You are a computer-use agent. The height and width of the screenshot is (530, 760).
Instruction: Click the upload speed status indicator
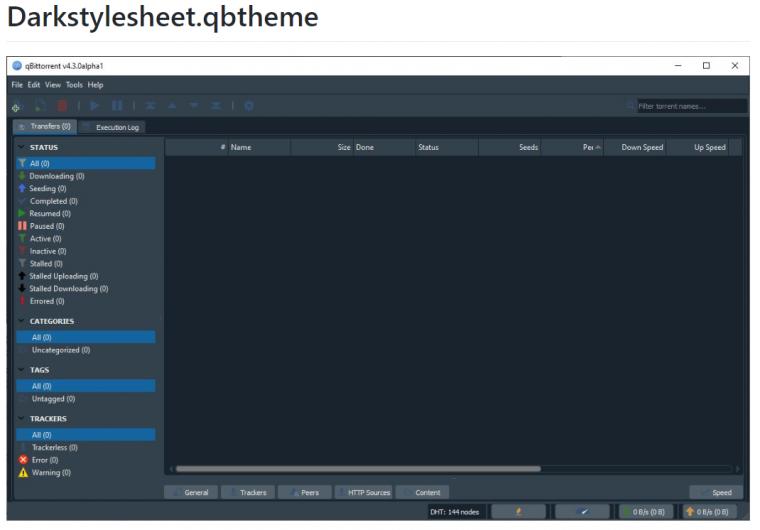click(710, 512)
